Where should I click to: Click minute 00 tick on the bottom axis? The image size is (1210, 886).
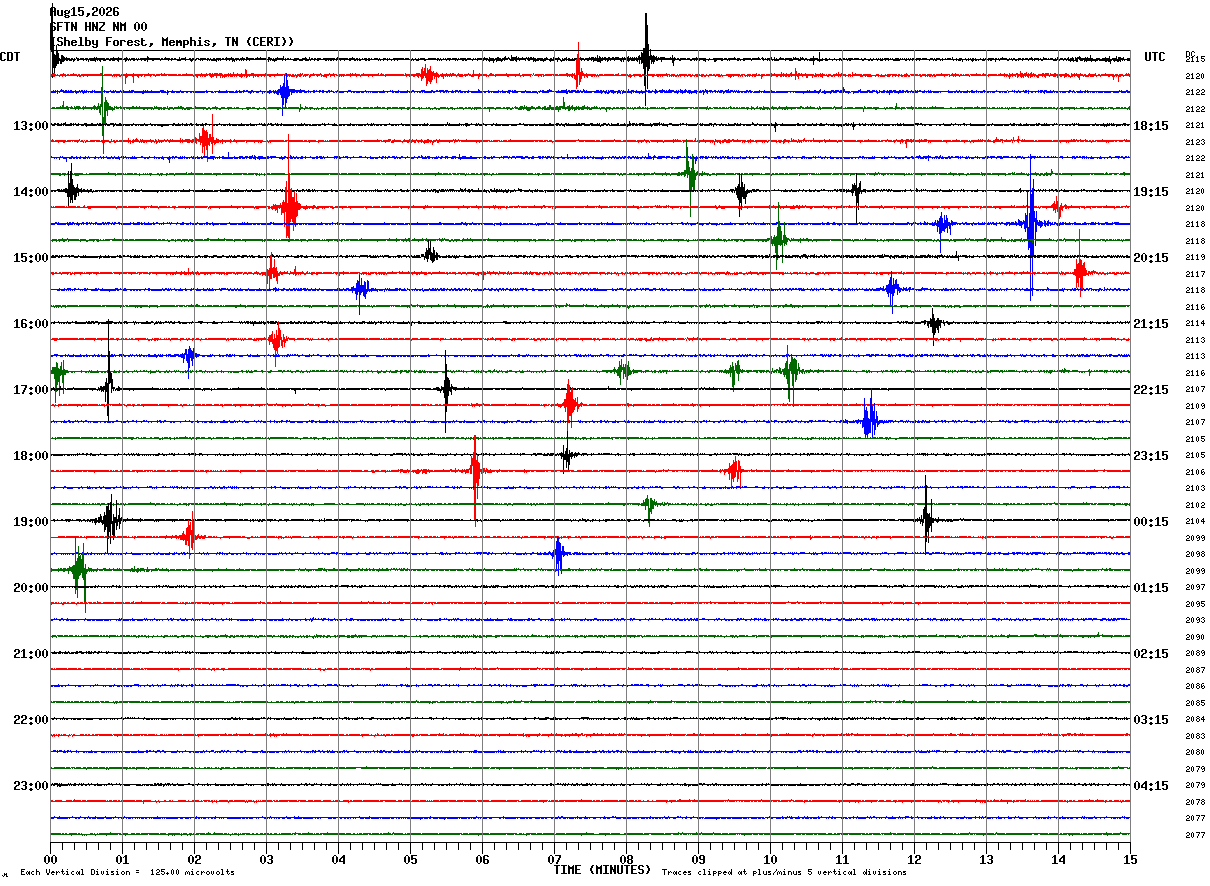tap(50, 859)
